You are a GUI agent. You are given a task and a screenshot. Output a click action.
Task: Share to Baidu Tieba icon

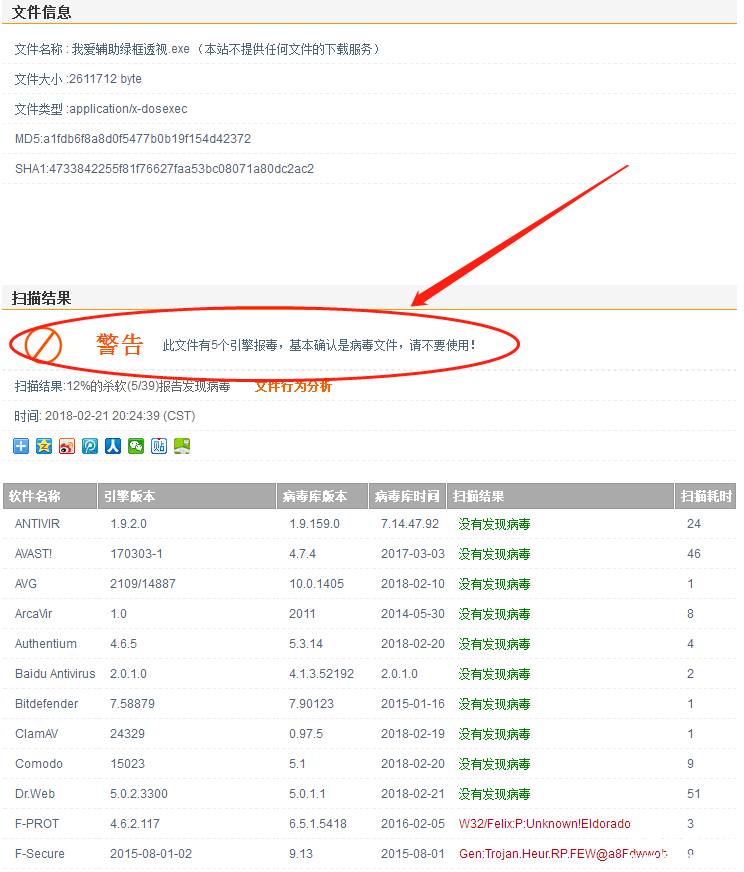pyautogui.click(x=159, y=446)
